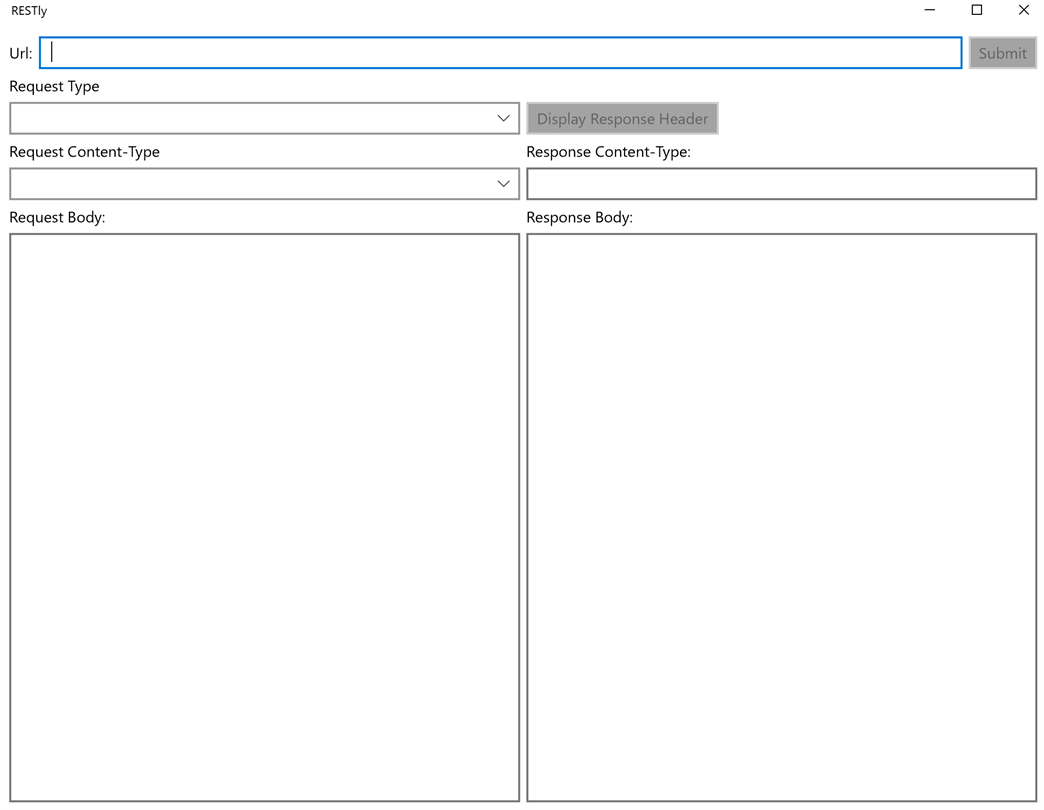1044x810 pixels.
Task: Click the Response Body: label
Action: tap(579, 218)
